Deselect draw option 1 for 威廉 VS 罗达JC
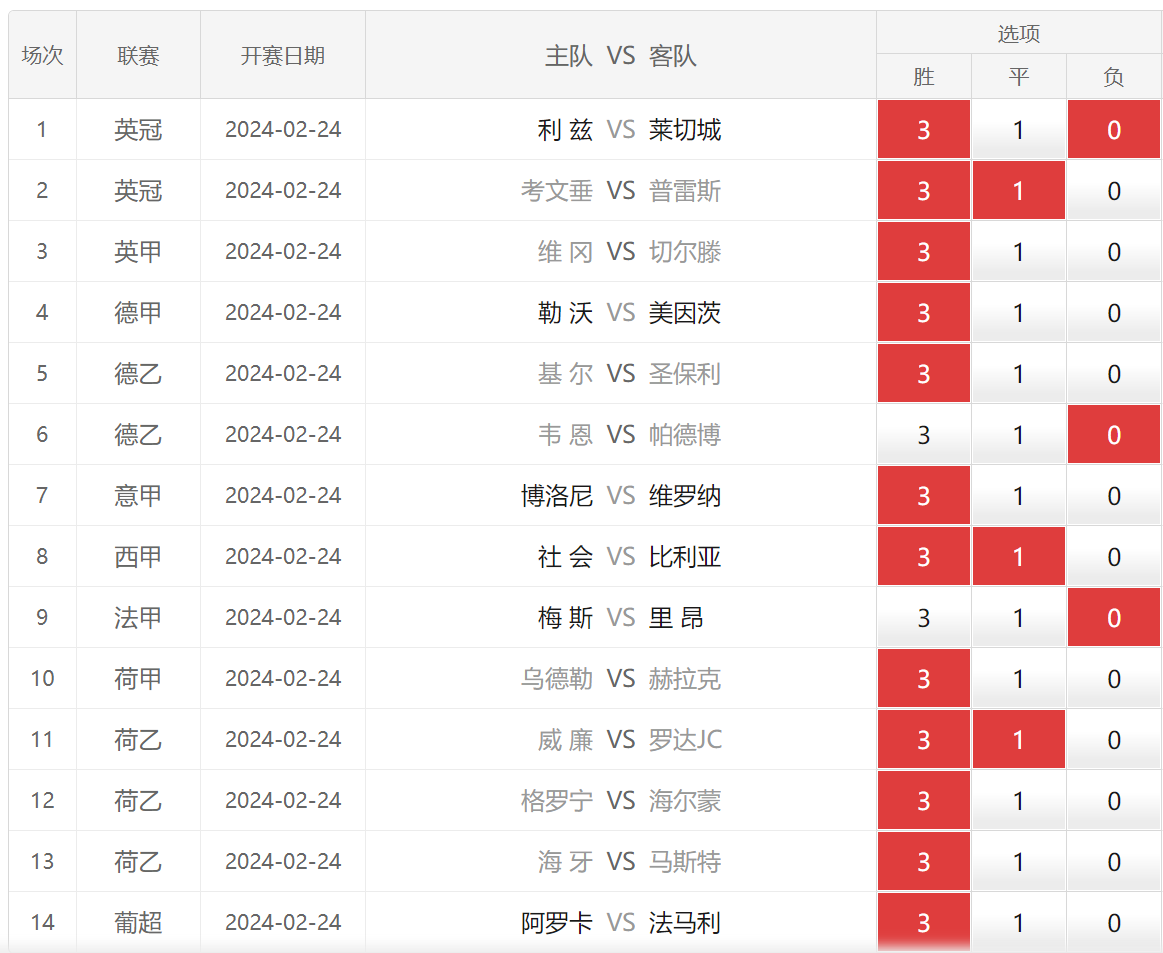 (1018, 739)
